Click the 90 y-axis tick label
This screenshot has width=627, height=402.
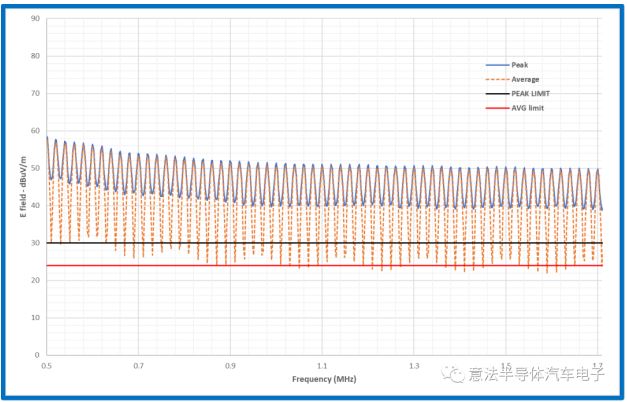click(x=36, y=19)
